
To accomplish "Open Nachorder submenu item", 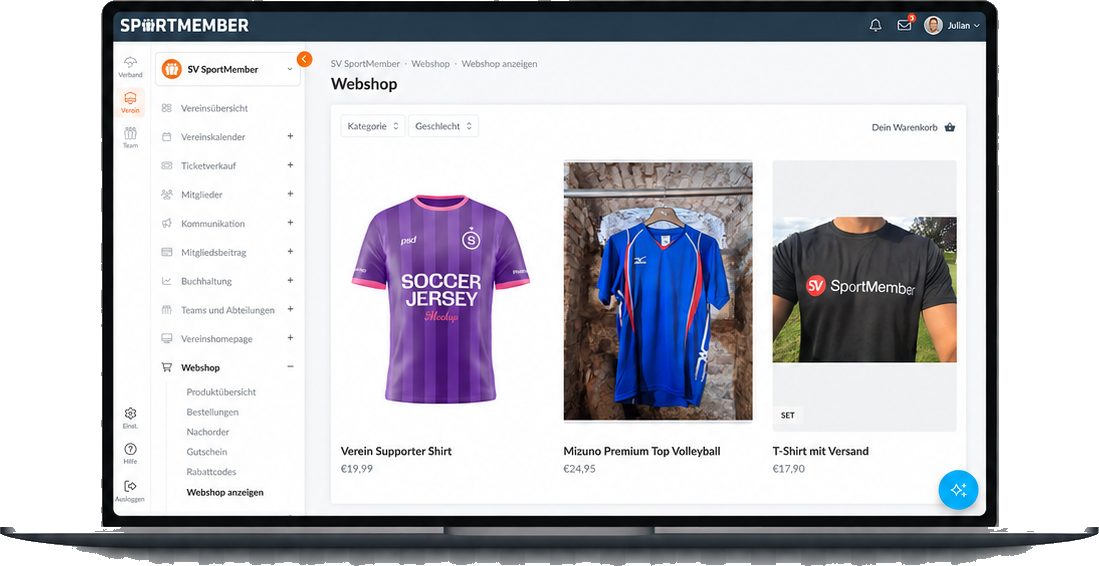I will (208, 432).
